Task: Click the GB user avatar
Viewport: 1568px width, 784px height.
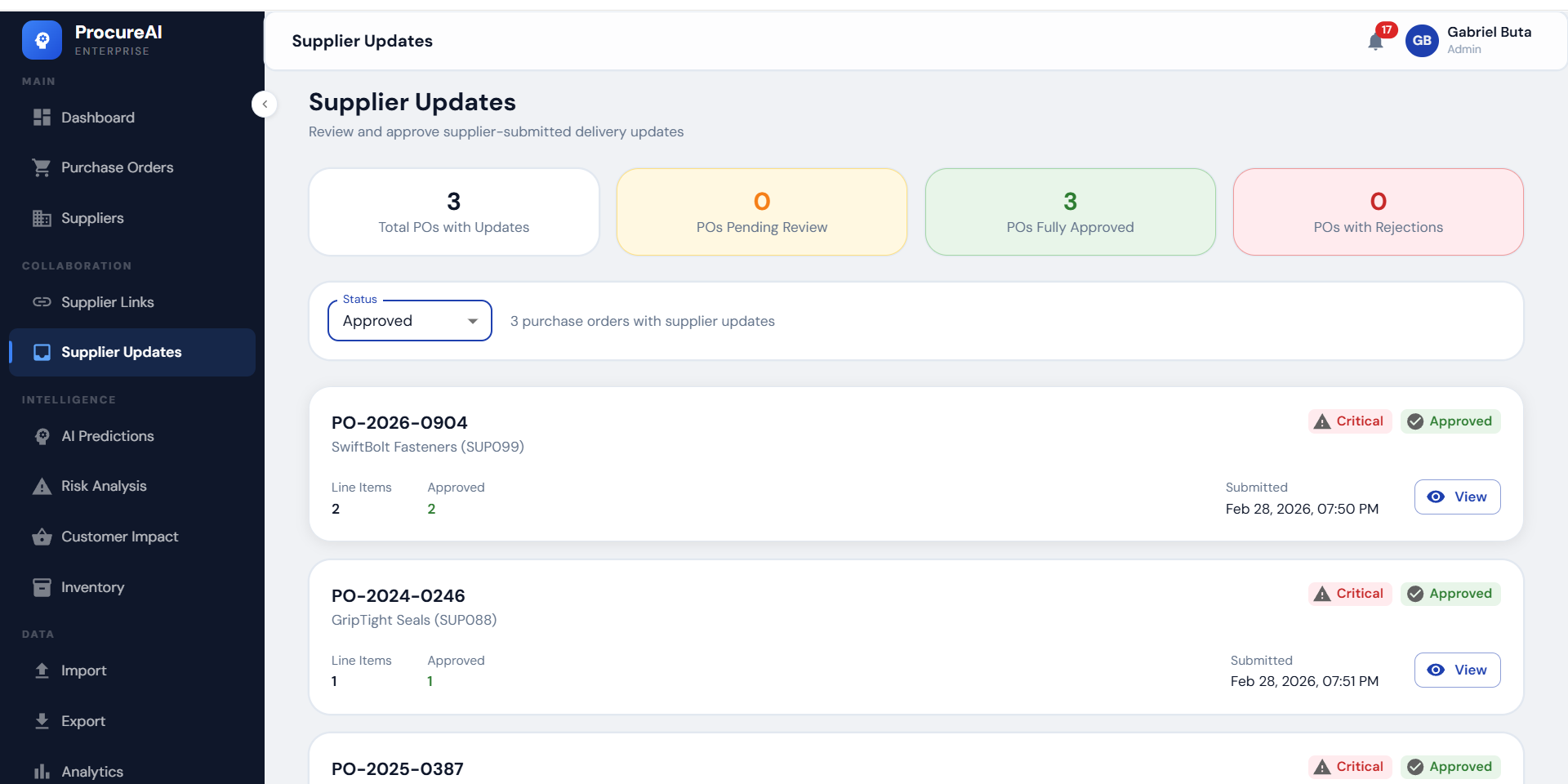Action: 1422,40
